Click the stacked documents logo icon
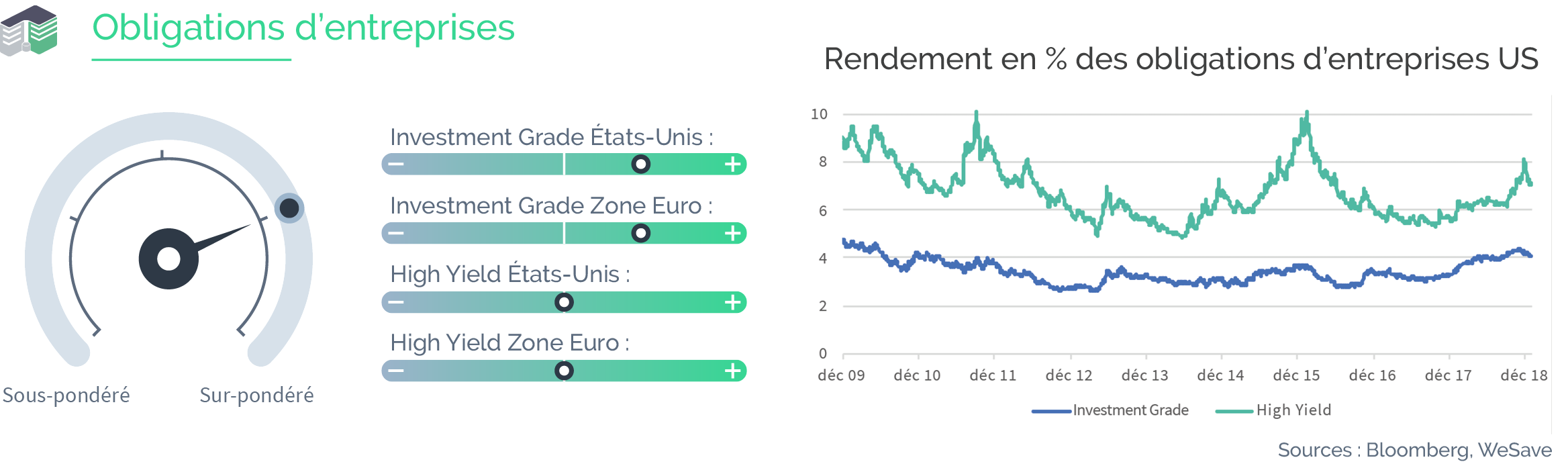 pyautogui.click(x=29, y=30)
